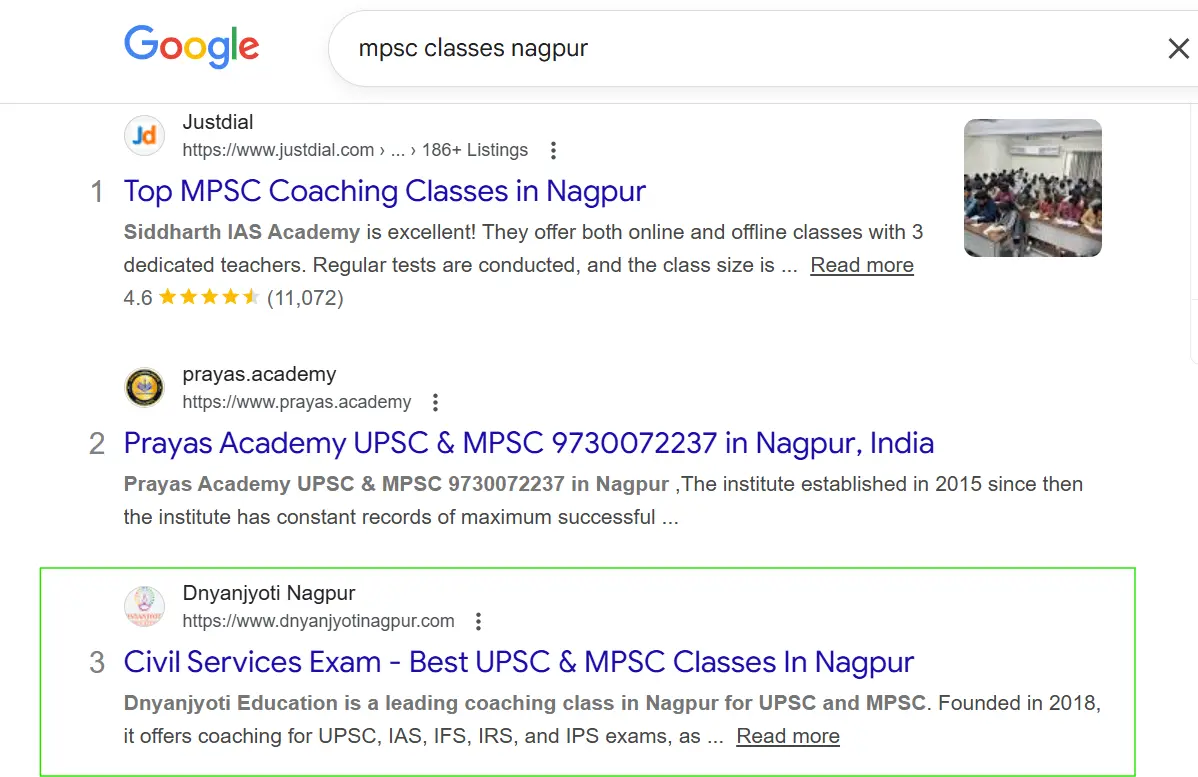Click the Dnyanjyoti Nagpur site name
Viewport: 1198px width, 777px height.
pyautogui.click(x=268, y=593)
